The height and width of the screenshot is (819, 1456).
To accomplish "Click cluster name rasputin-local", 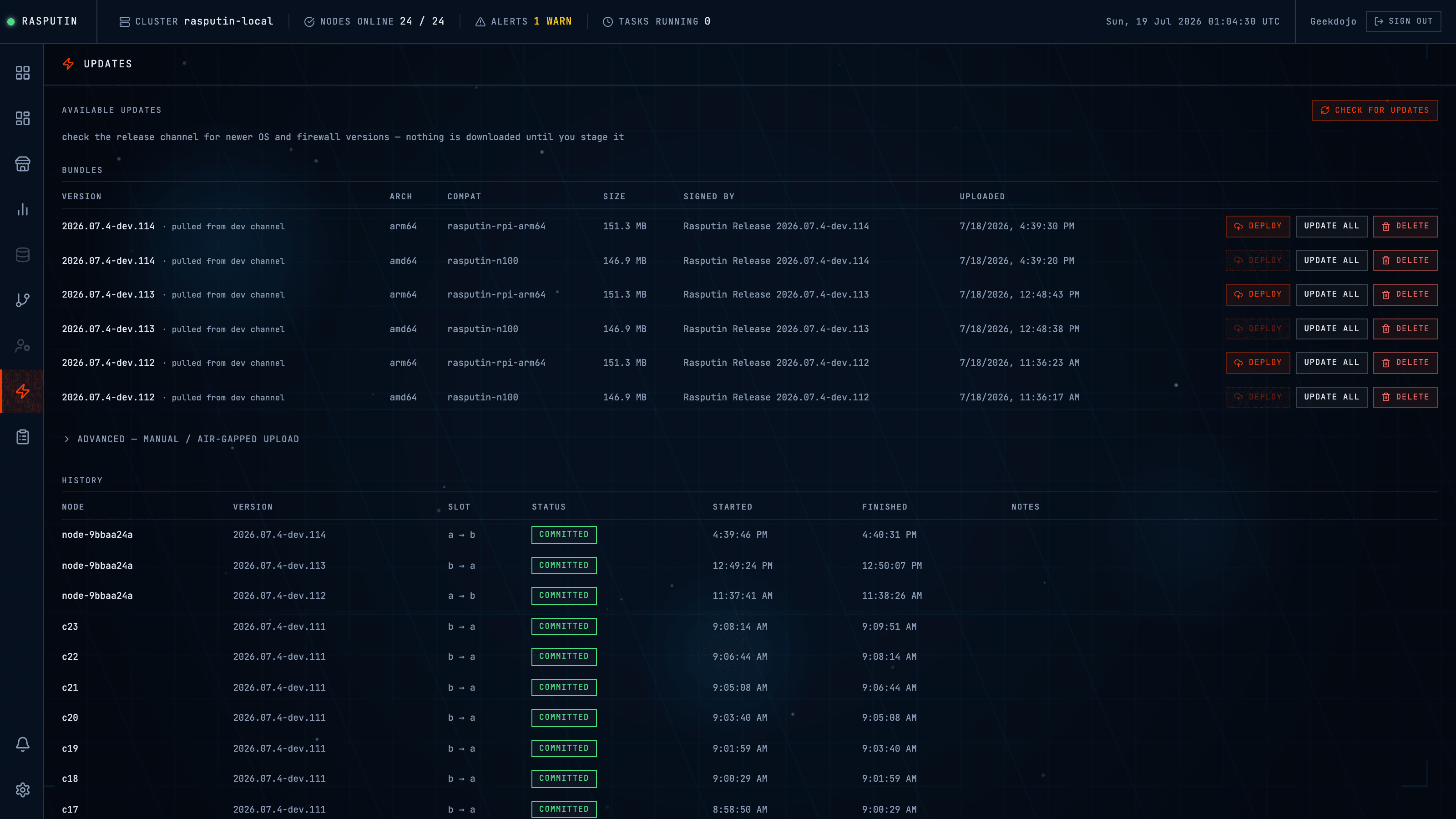I will [228, 21].
